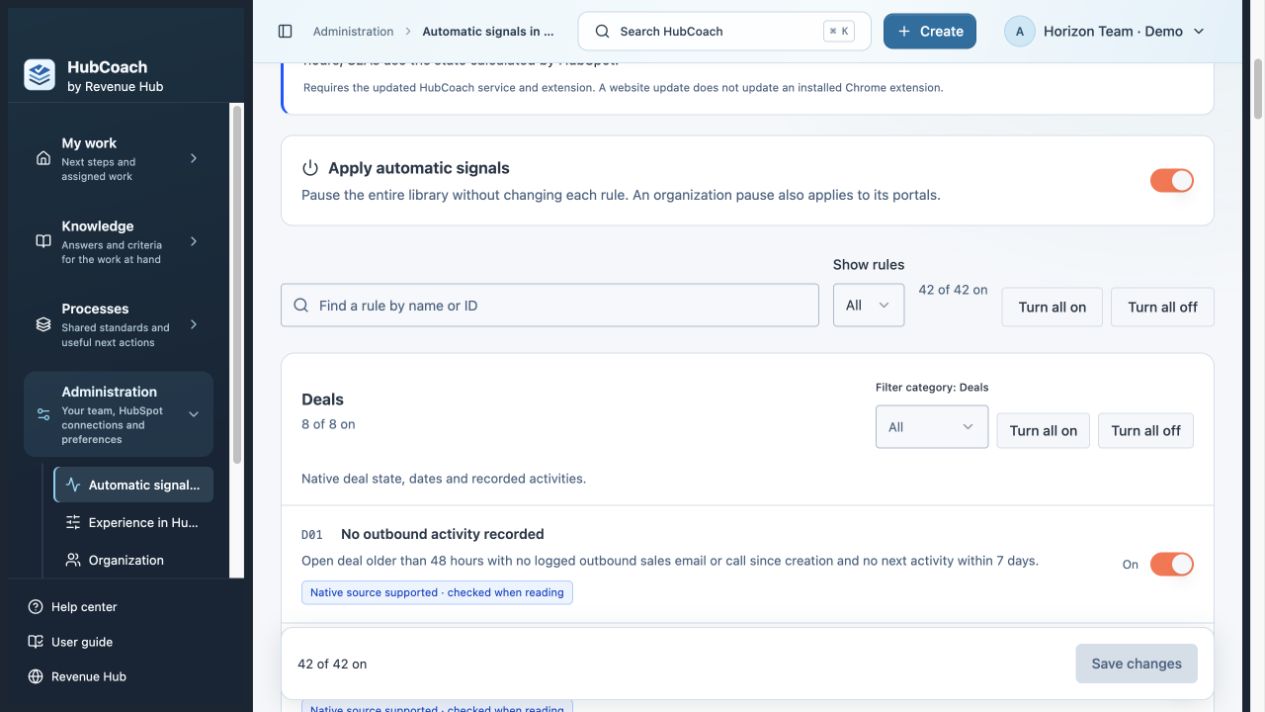Screen dimensions: 1265x712
Task: Click Save changes button
Action: [x=1136, y=663]
